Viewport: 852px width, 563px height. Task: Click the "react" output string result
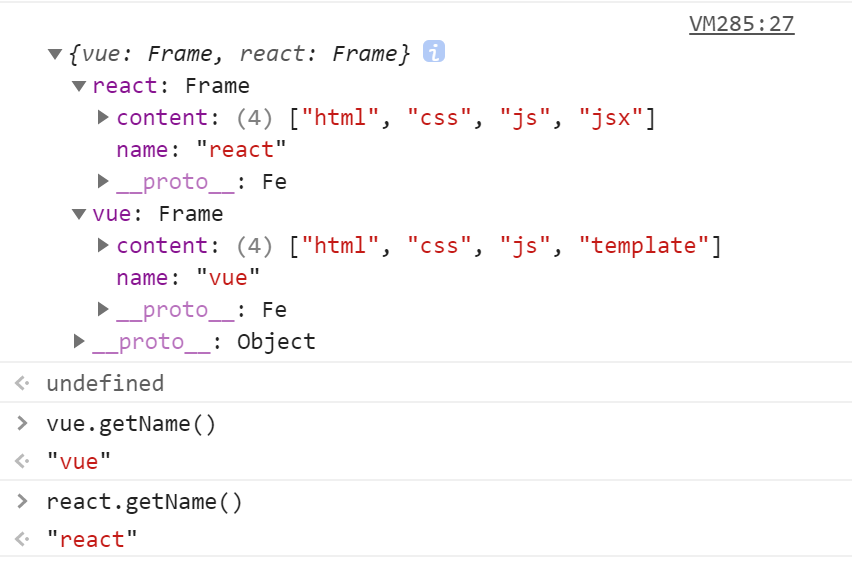pos(92,539)
